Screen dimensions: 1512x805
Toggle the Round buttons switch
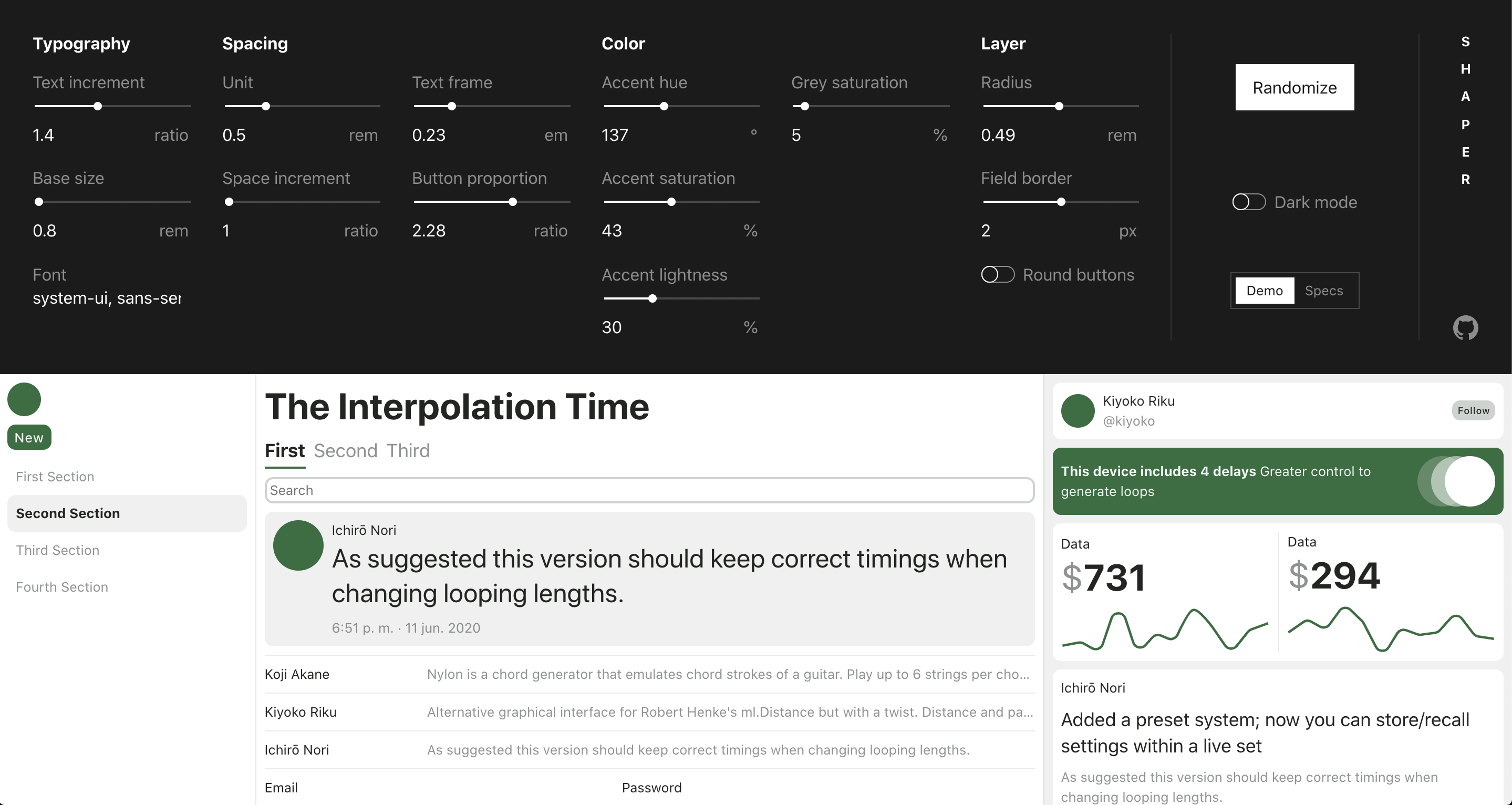997,275
